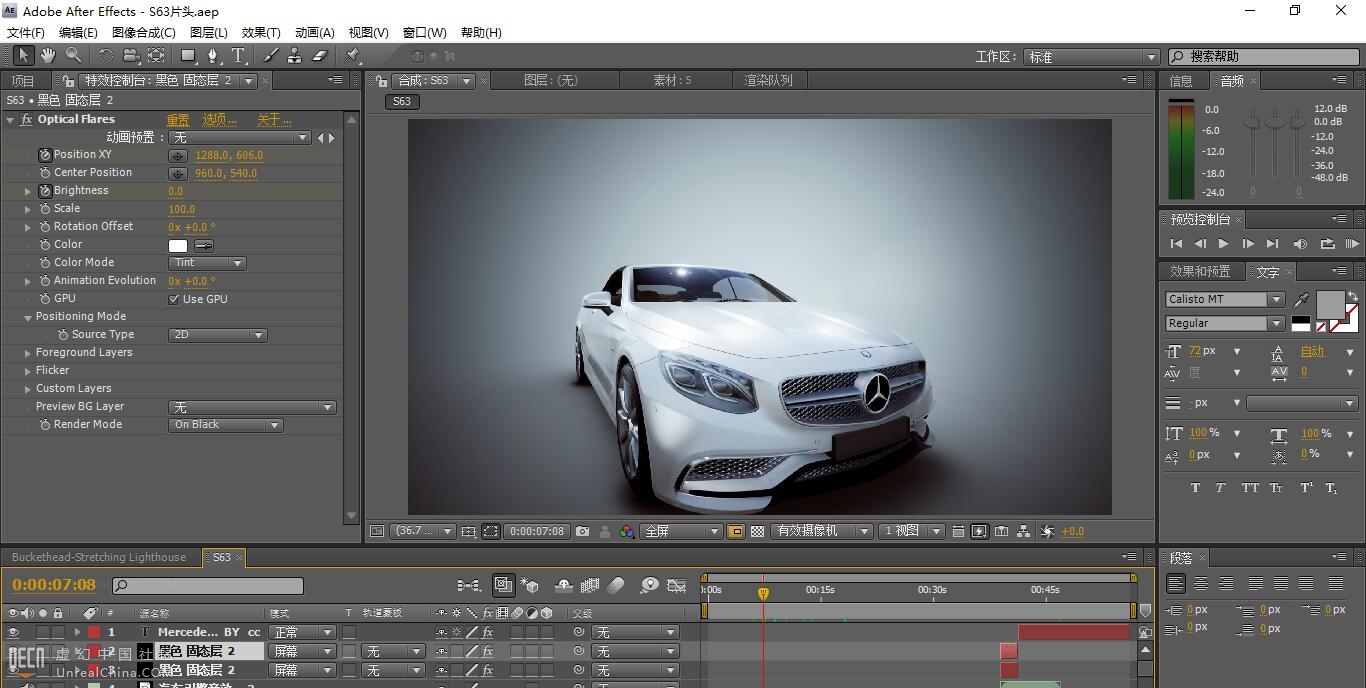Play the preview with the play button
This screenshot has height=688, width=1366.
[1223, 243]
